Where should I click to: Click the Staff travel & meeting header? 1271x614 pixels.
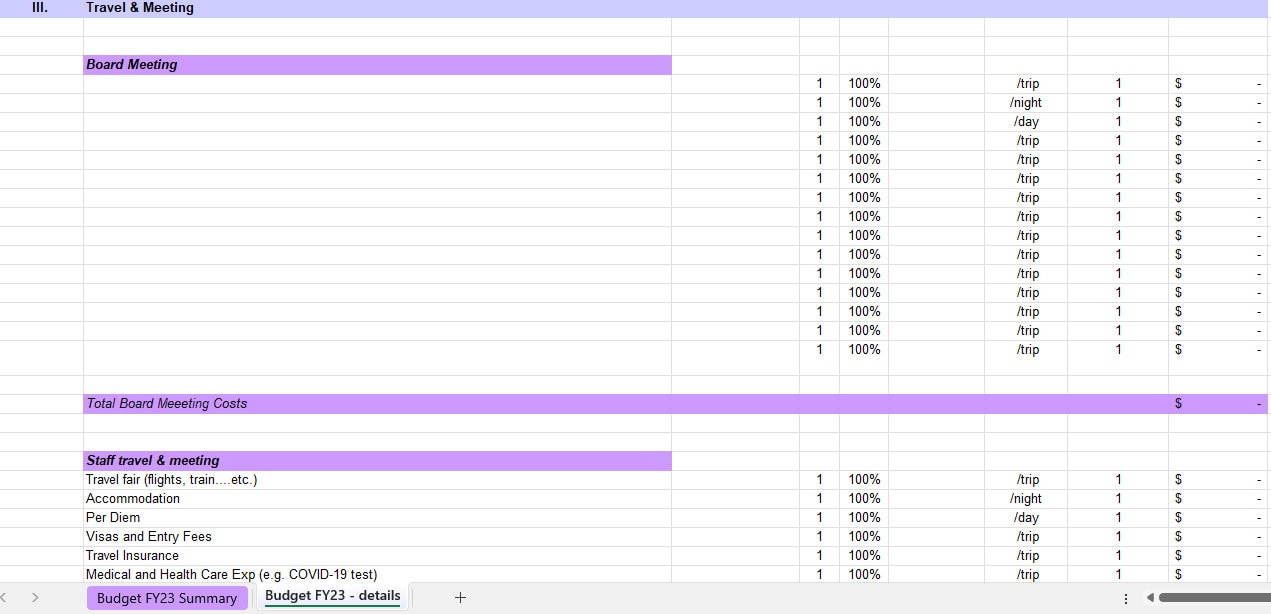152,460
